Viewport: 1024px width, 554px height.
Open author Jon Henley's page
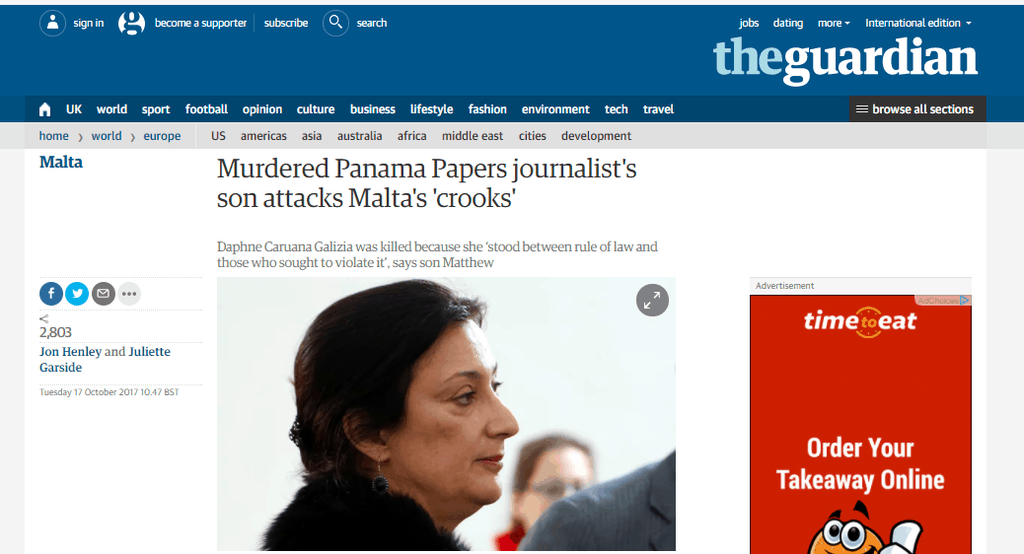click(71, 351)
